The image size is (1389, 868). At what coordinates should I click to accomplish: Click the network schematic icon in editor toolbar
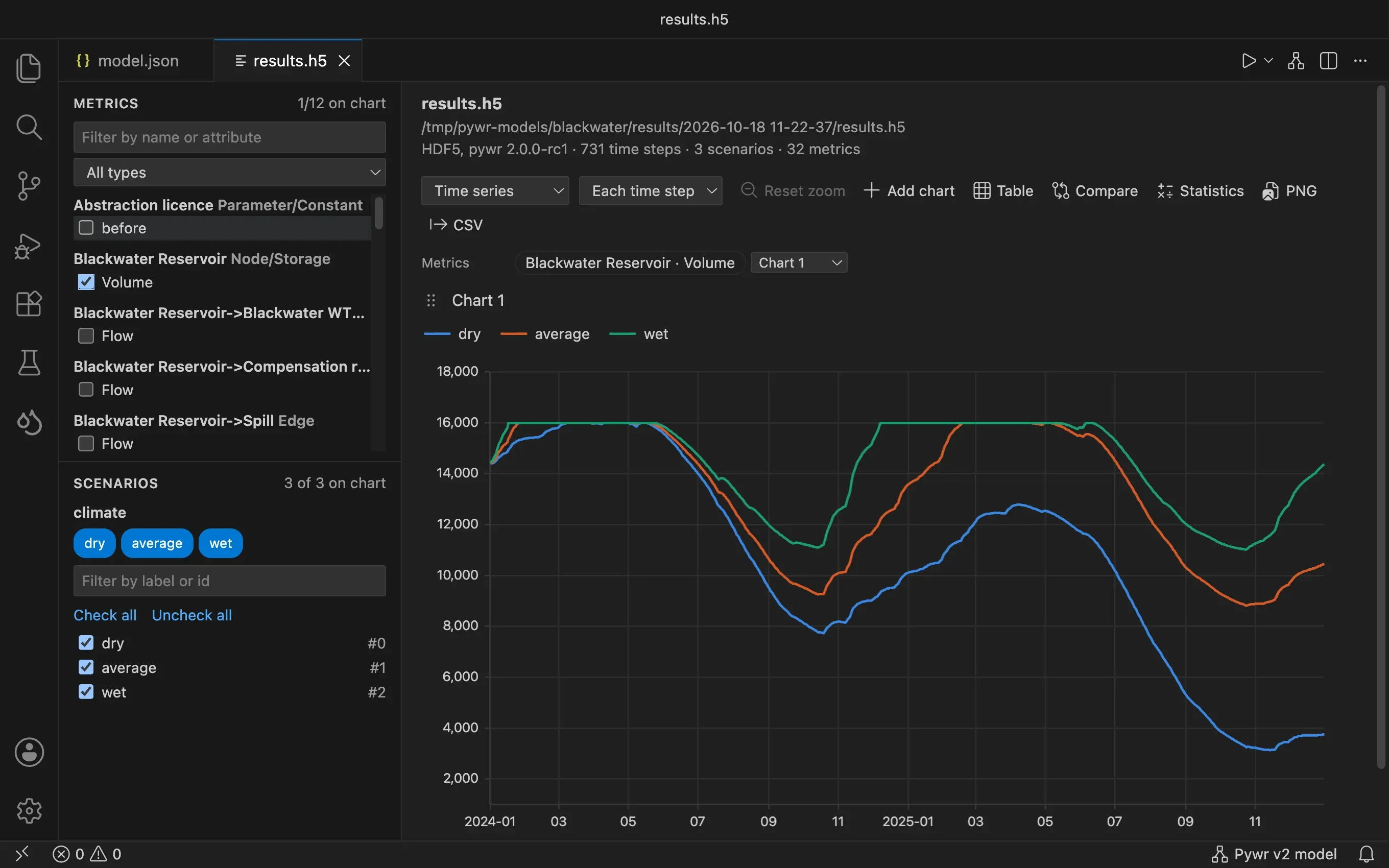pyautogui.click(x=1296, y=61)
